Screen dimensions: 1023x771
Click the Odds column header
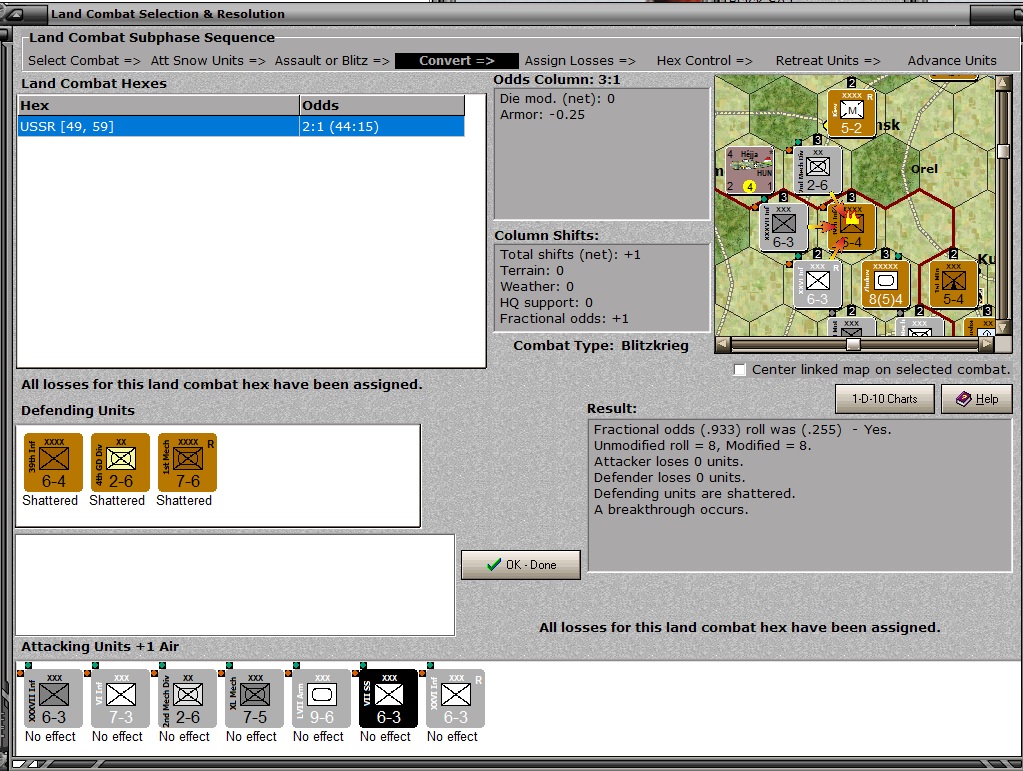tap(382, 106)
